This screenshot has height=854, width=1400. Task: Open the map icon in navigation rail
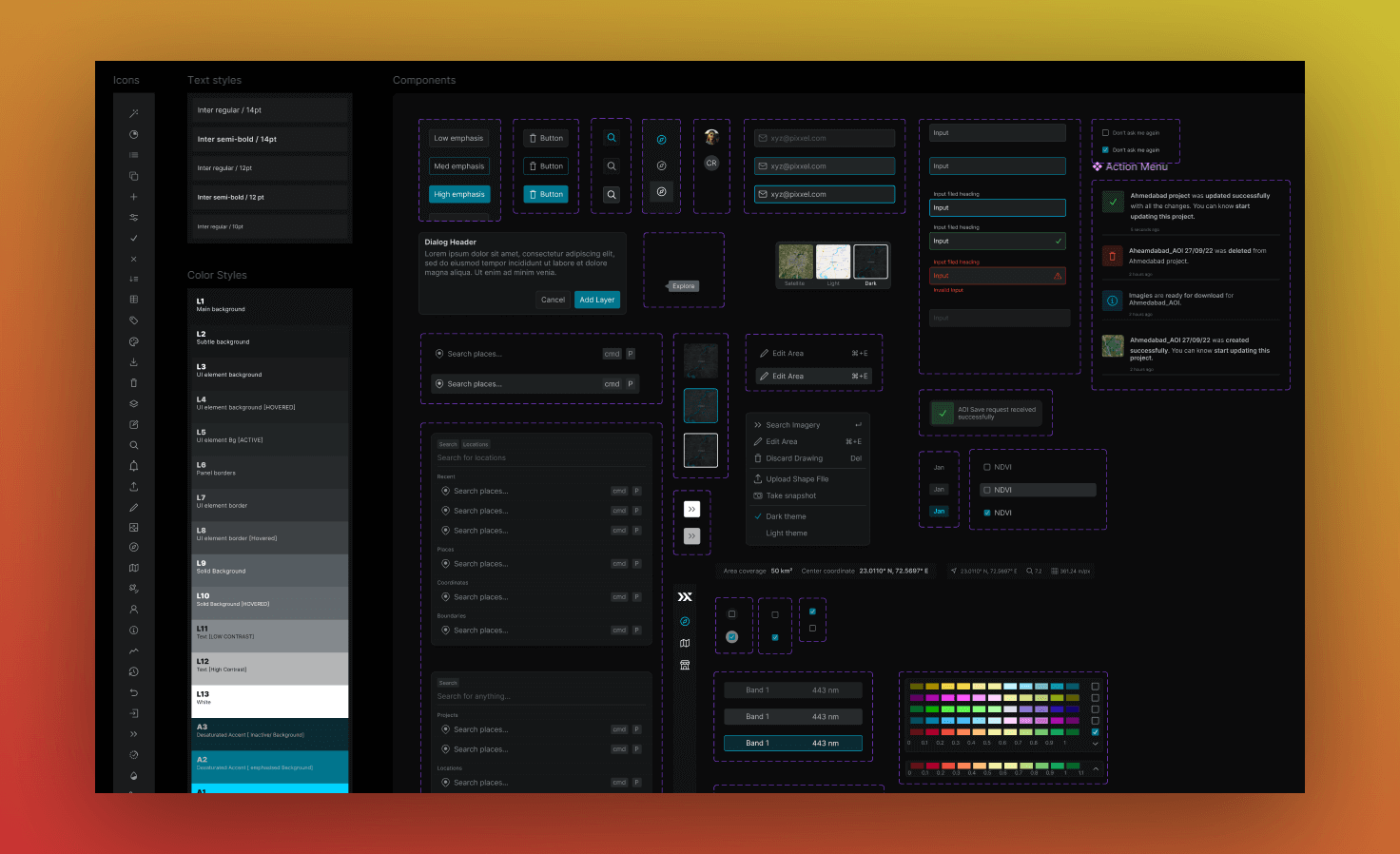[685, 643]
